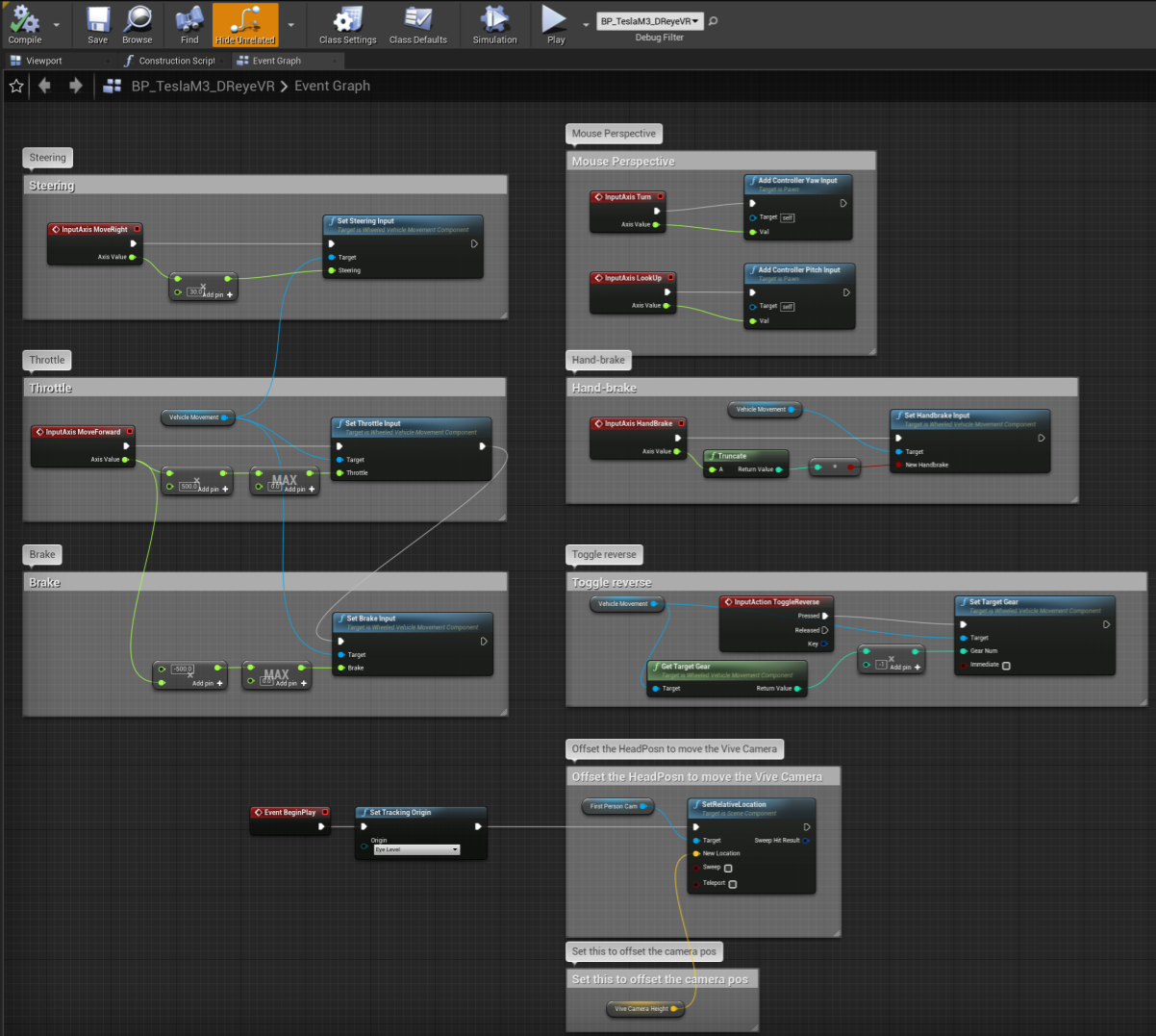This screenshot has width=1156, height=1036.
Task: Open Origin Eye Level dropdown
Action: [x=416, y=849]
